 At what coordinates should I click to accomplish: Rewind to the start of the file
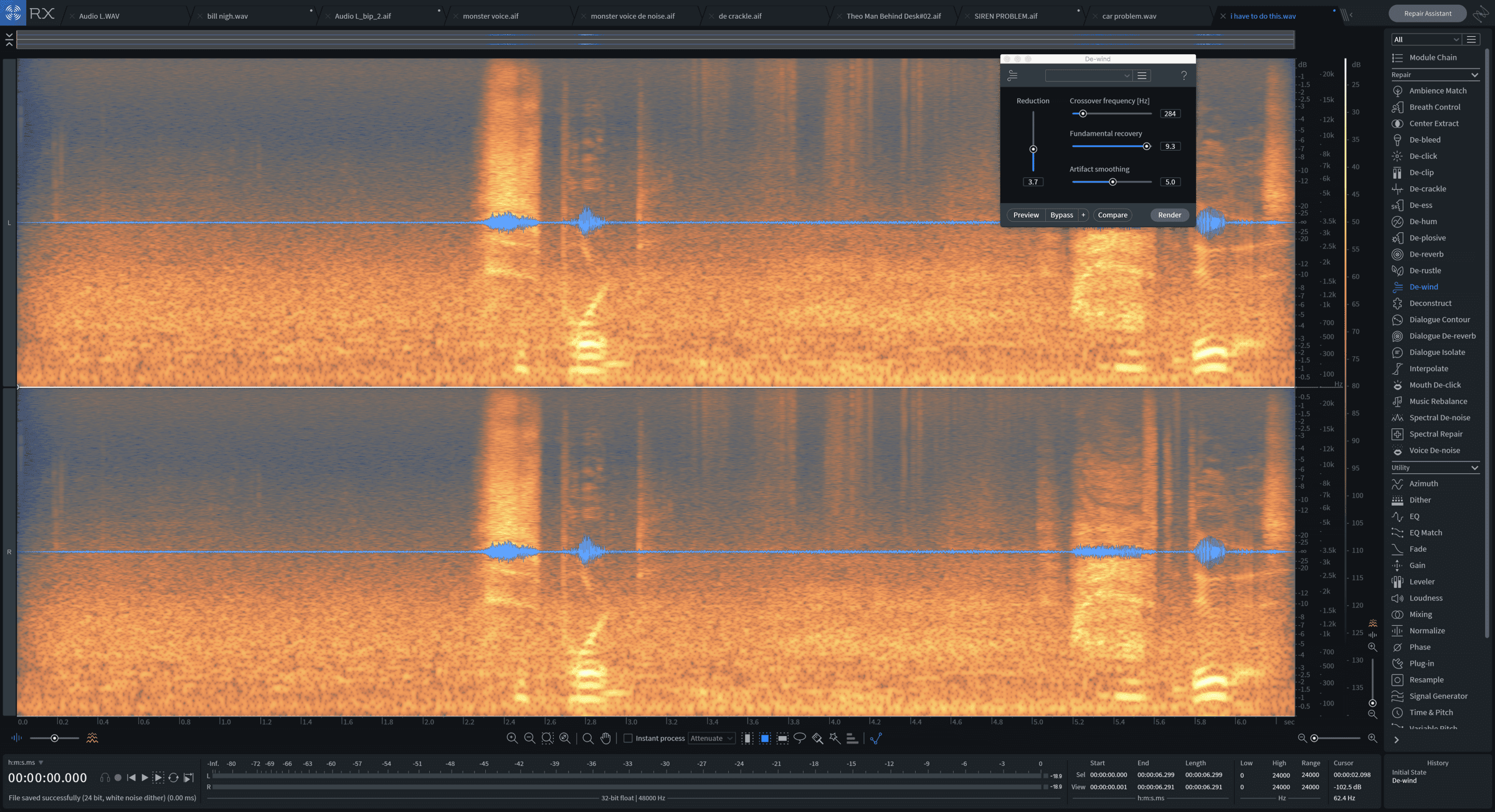click(131, 778)
